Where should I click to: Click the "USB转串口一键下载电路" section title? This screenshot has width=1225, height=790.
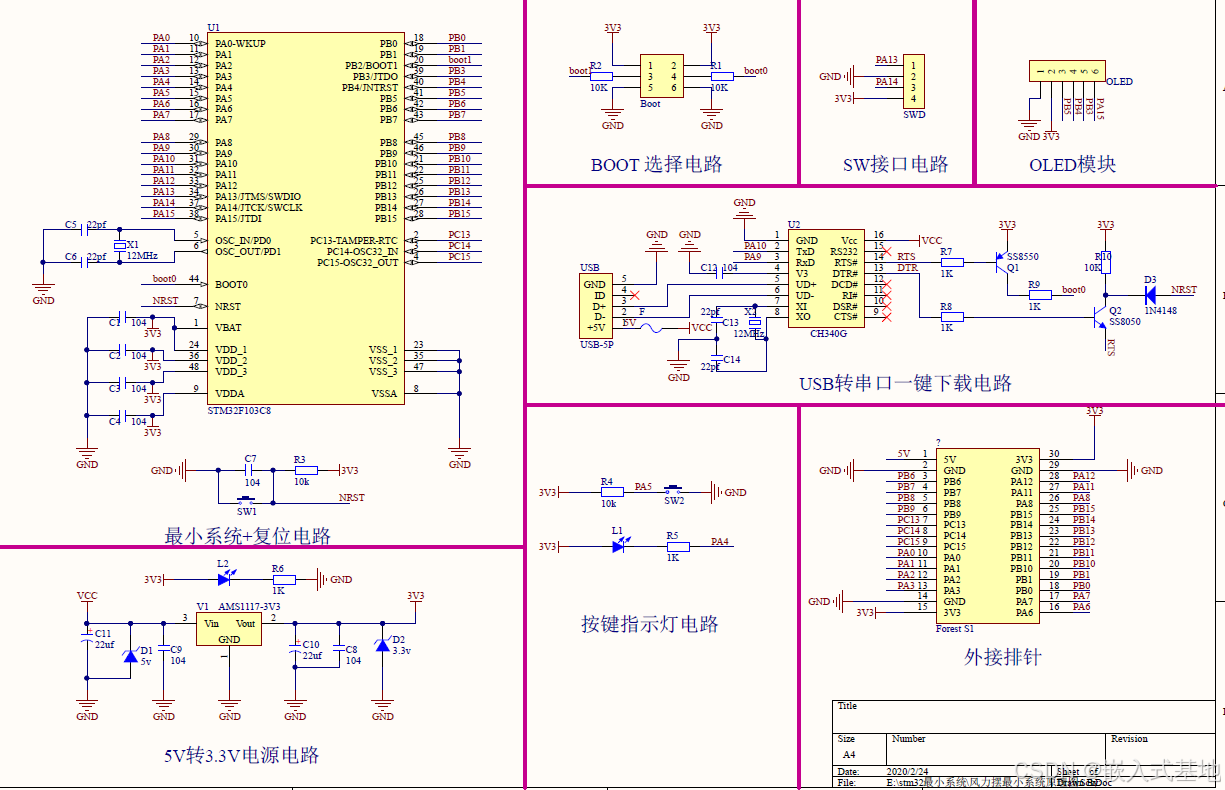click(905, 383)
